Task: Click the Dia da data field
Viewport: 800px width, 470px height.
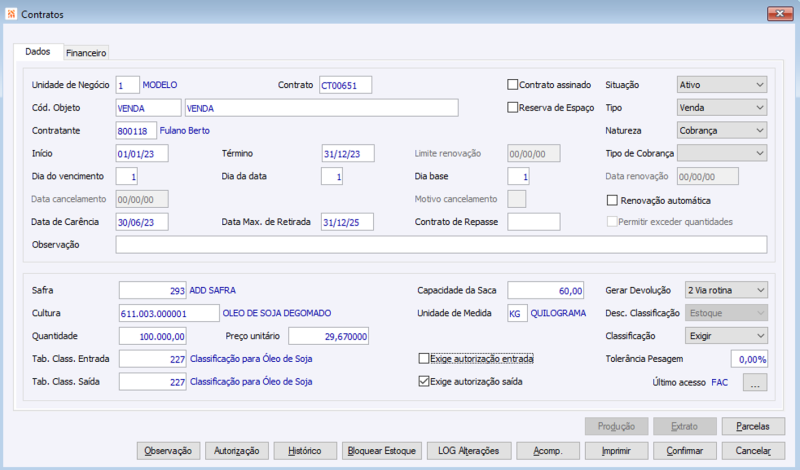Action: pyautogui.click(x=332, y=177)
